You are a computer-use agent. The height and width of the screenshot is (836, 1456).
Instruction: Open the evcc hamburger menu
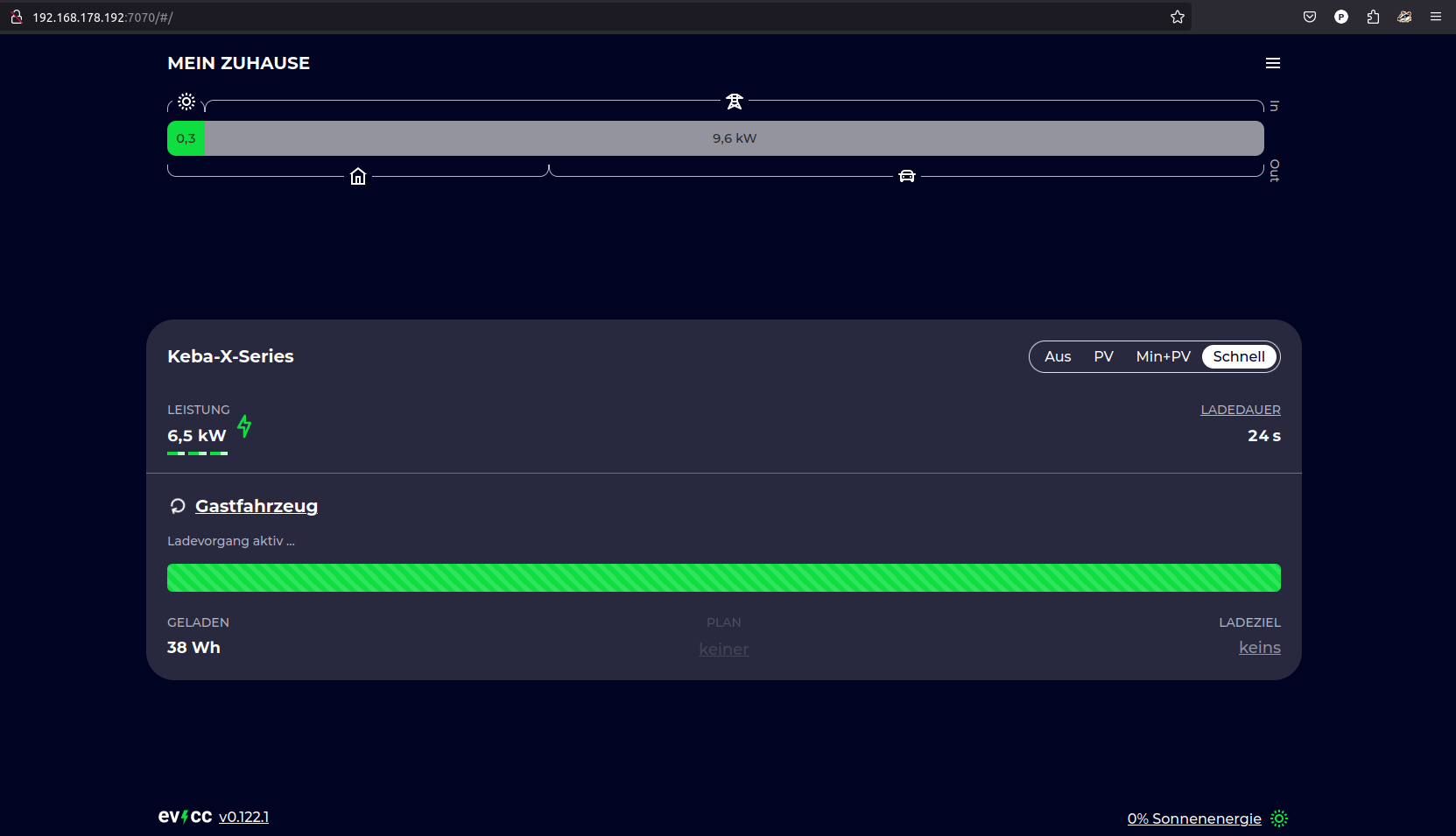[1273, 63]
